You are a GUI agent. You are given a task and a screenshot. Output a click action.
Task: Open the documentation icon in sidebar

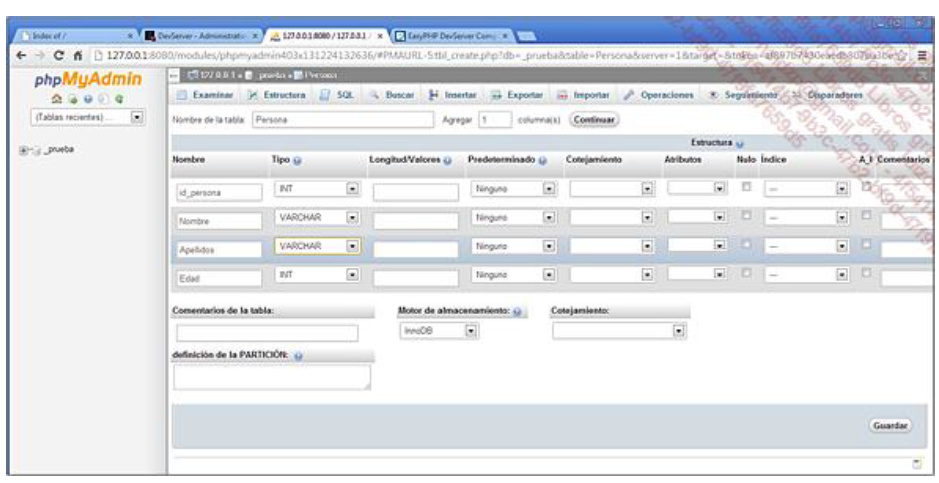click(x=103, y=99)
